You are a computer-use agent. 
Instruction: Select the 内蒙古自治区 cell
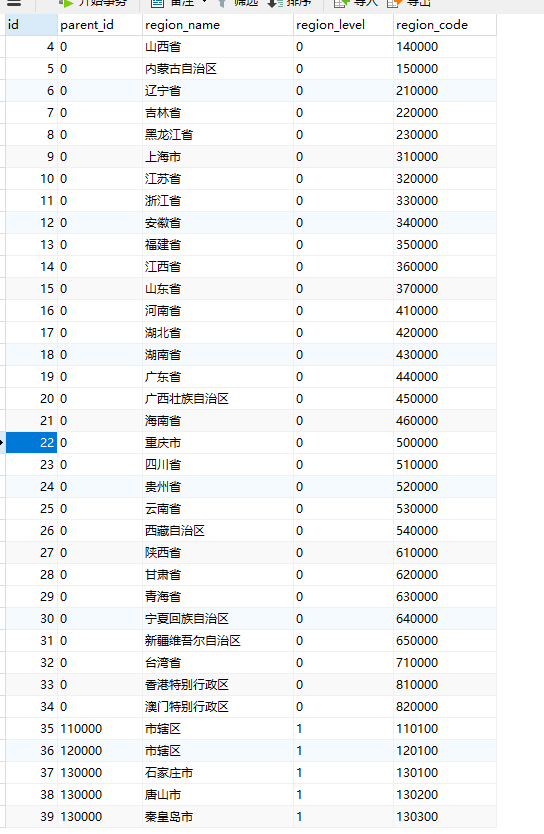[x=217, y=69]
